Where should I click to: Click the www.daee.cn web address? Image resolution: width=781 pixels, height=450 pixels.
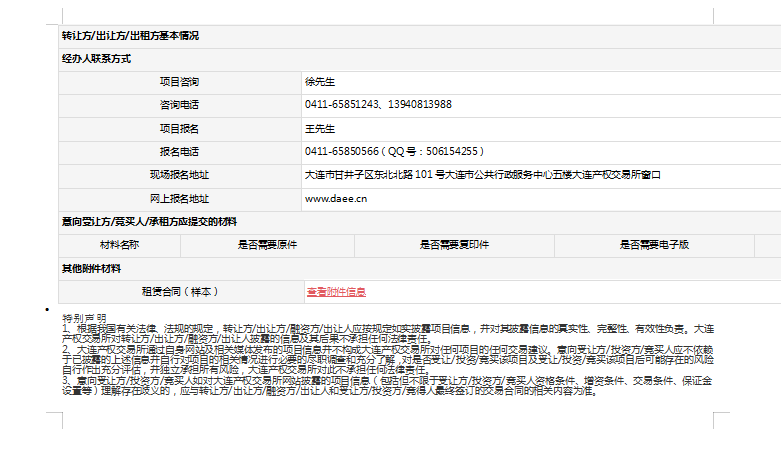click(336, 198)
